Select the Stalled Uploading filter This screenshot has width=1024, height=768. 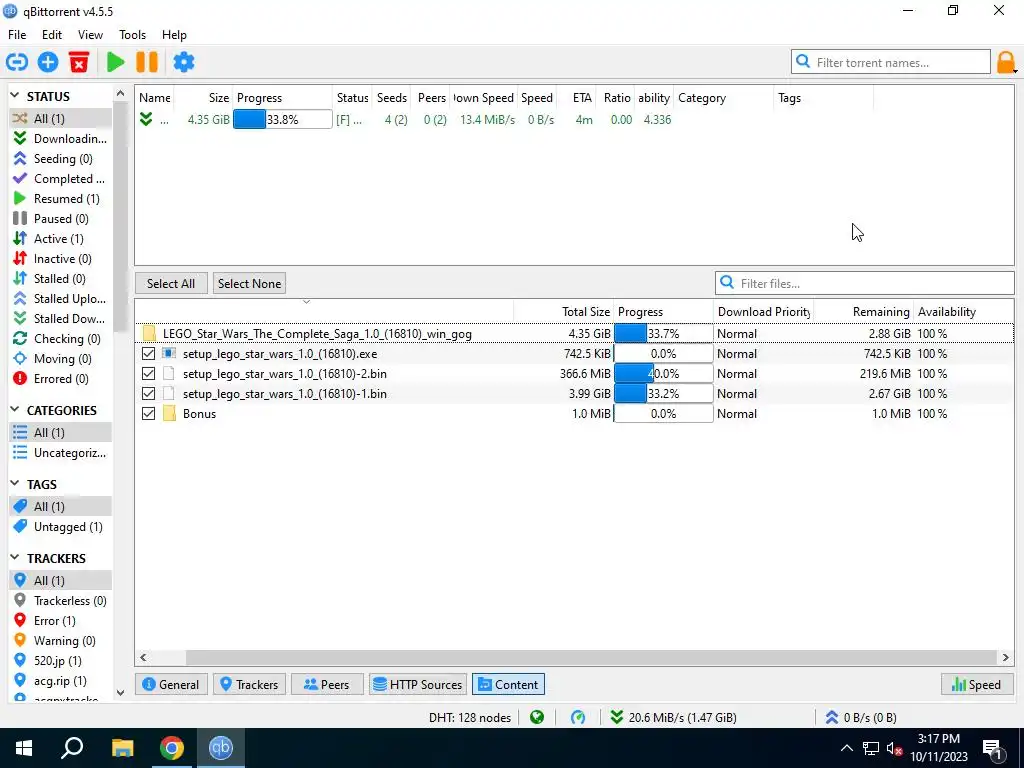pyautogui.click(x=60, y=298)
